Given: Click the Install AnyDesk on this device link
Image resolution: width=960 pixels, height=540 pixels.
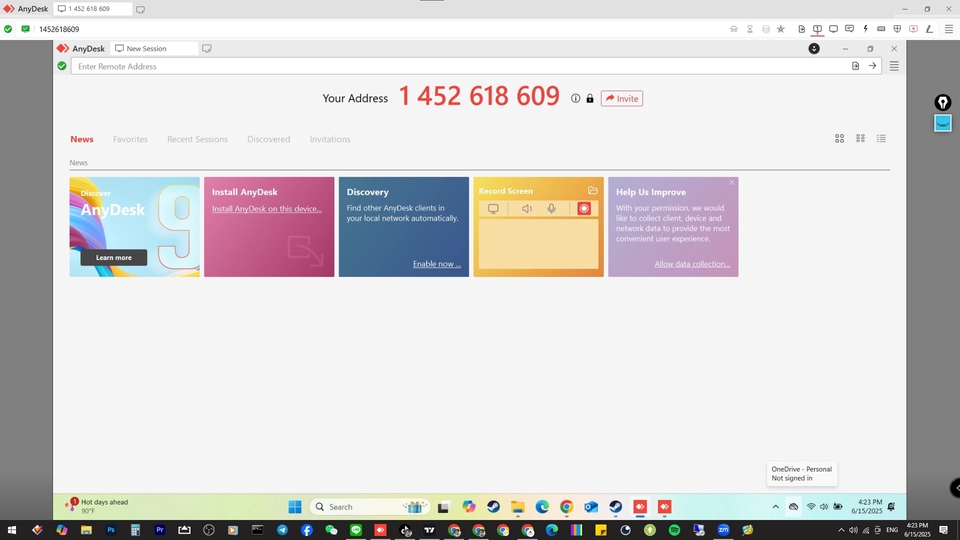Looking at the screenshot, I should (x=266, y=208).
